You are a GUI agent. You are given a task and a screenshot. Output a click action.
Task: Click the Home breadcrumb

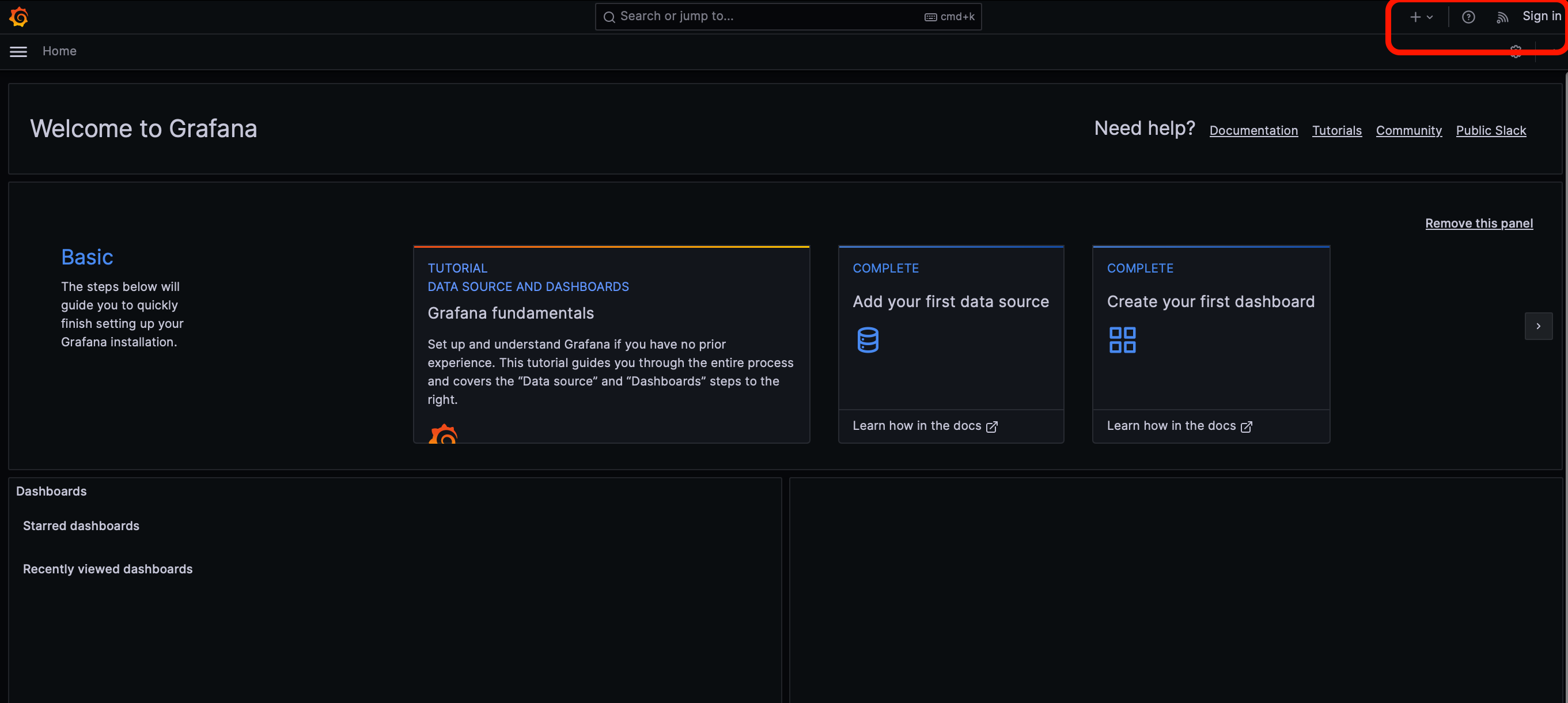59,51
